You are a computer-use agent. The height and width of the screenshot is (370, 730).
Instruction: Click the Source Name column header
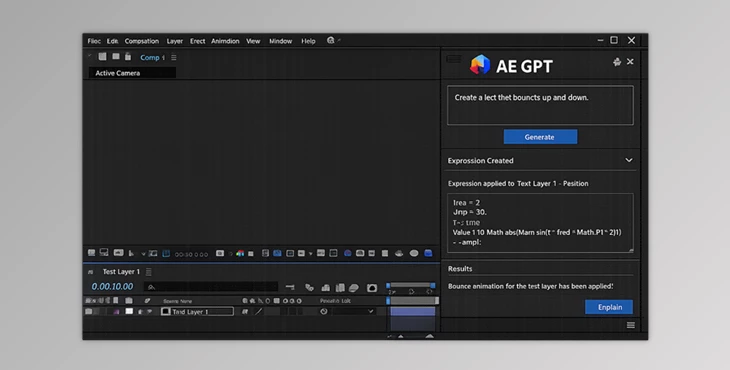177,301
